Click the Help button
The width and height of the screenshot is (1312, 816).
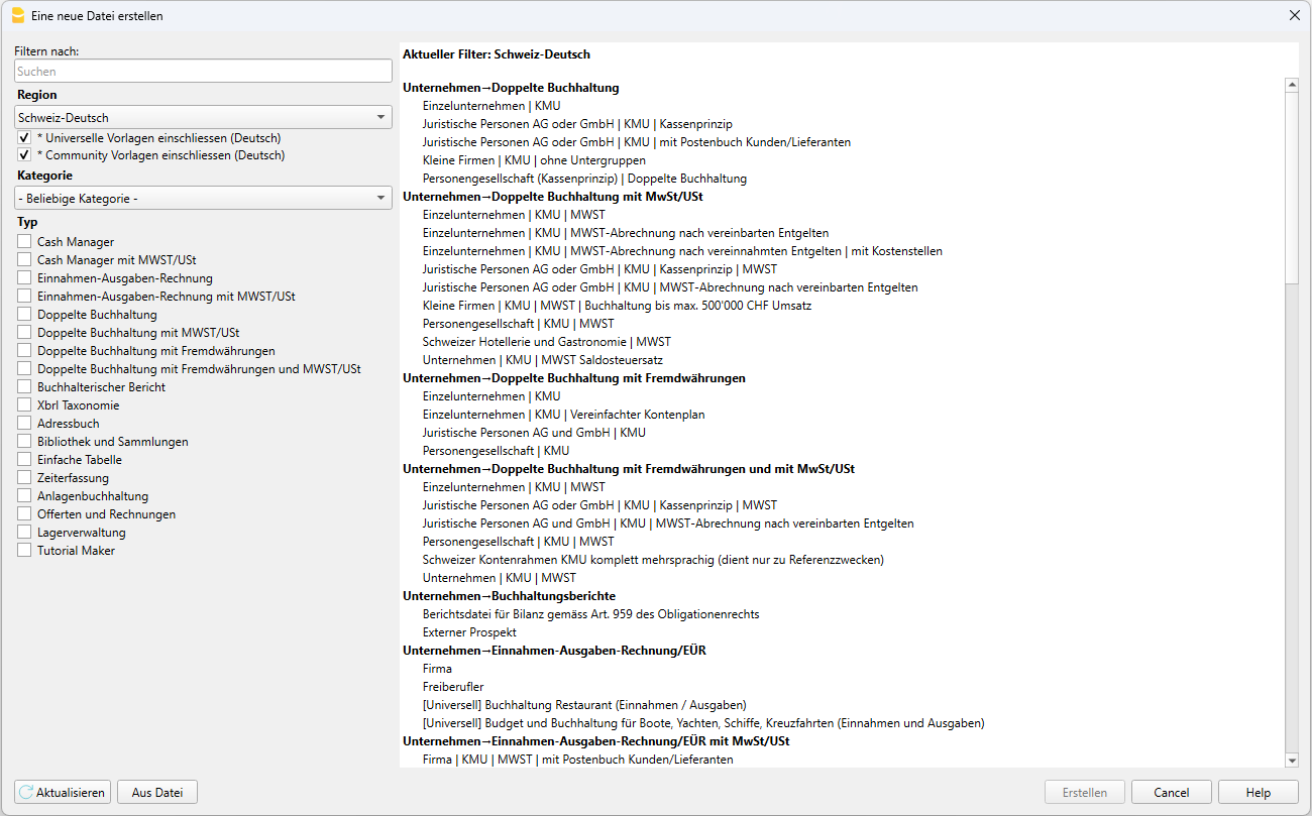coord(1258,792)
